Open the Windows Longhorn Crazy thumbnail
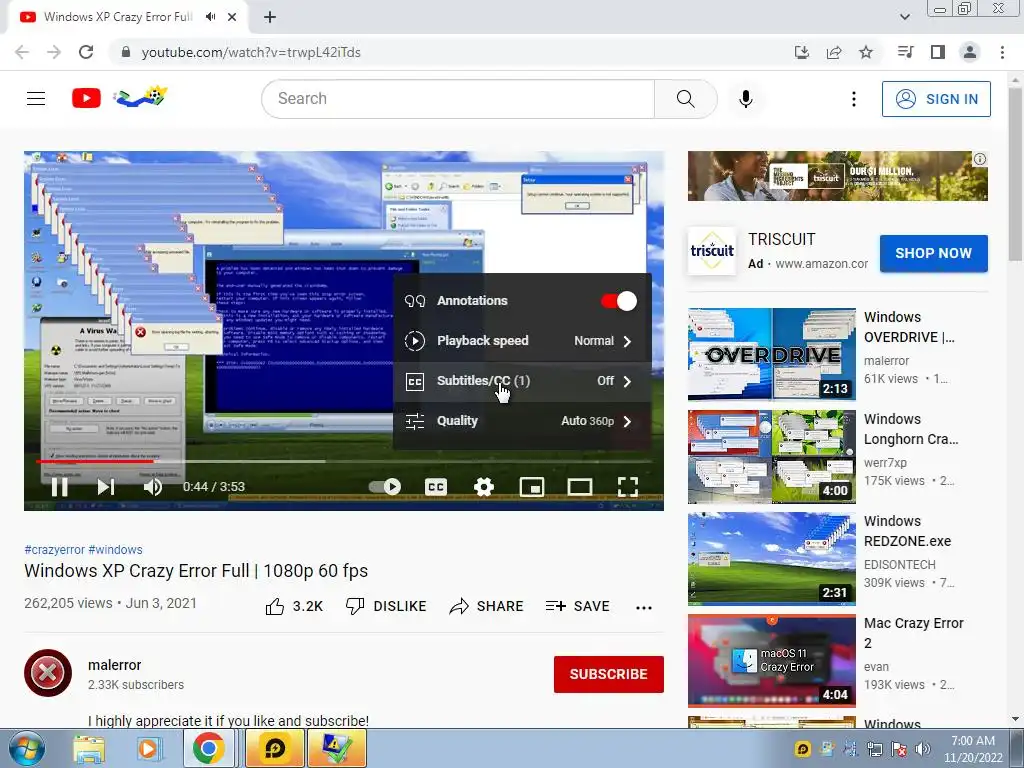The image size is (1024, 768). [771, 456]
